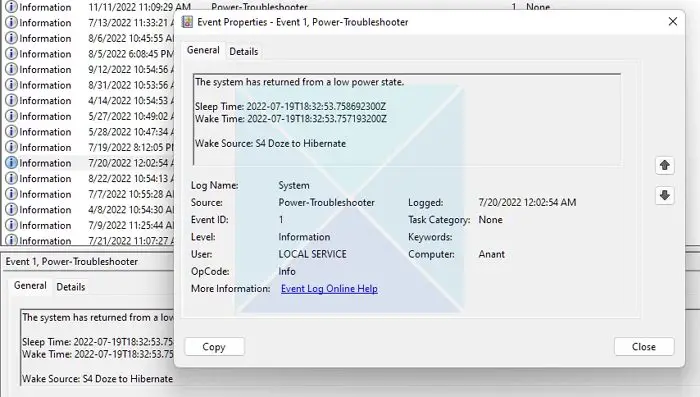Close the Event Properties dialog with X
The image size is (700, 397).
tap(673, 21)
